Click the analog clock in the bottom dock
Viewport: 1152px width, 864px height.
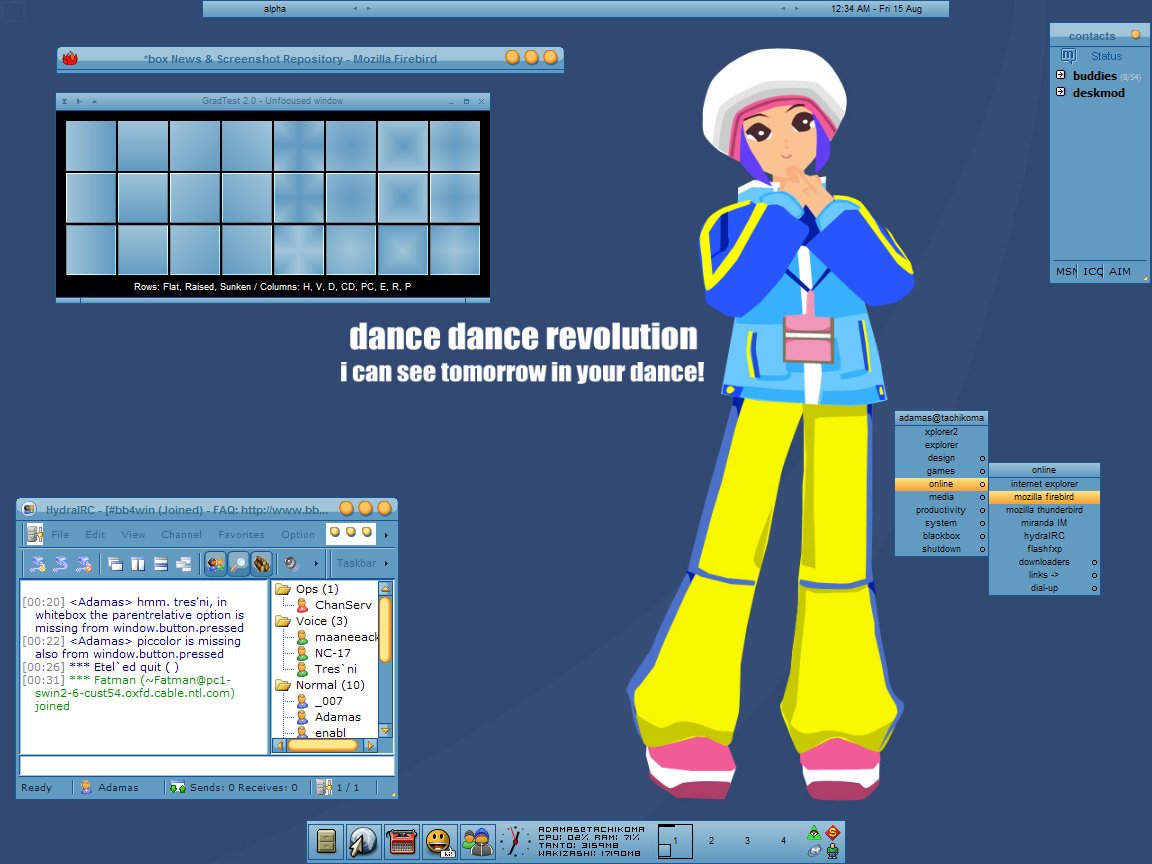[x=514, y=841]
